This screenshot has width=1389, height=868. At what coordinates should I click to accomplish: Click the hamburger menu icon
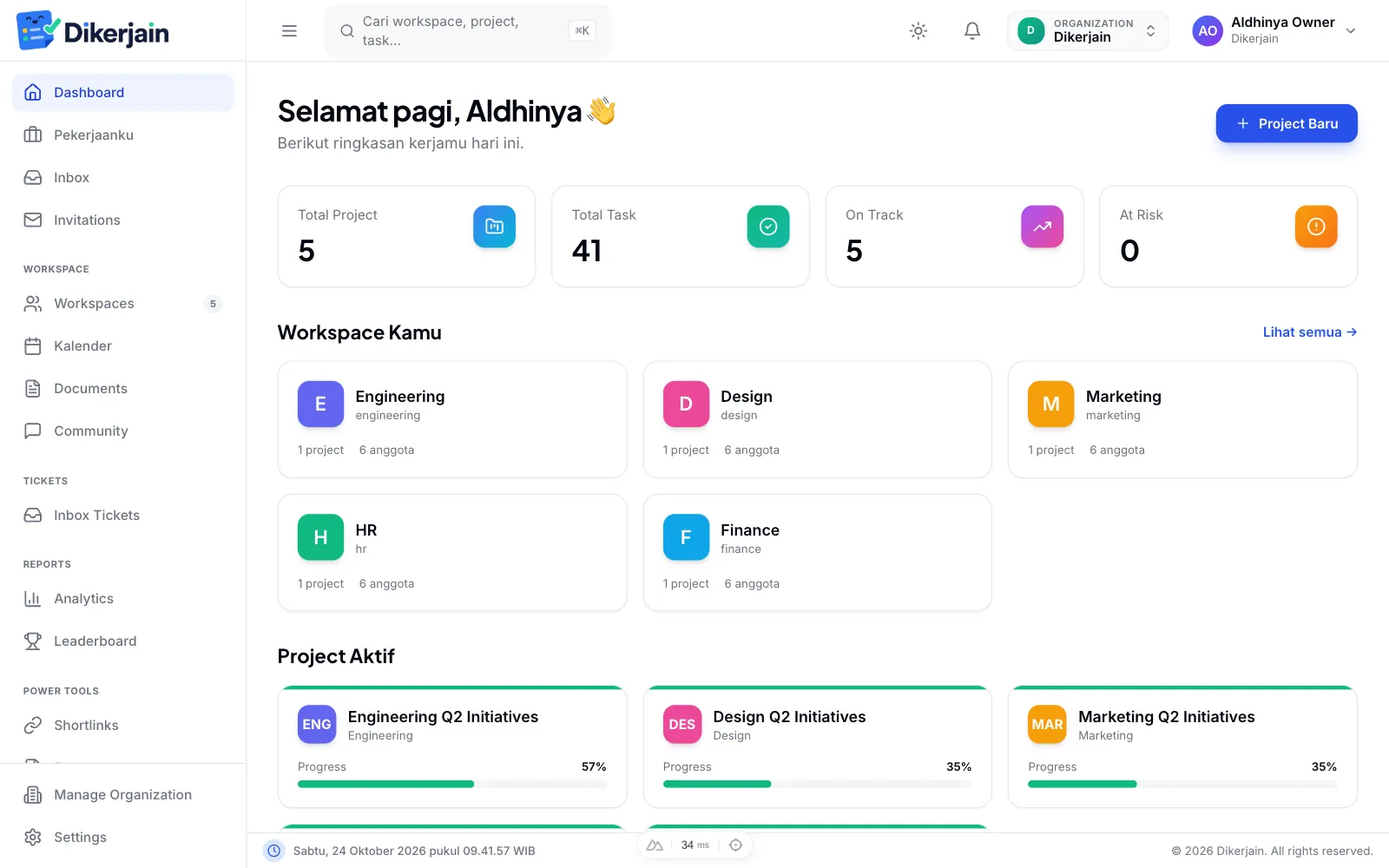(289, 31)
